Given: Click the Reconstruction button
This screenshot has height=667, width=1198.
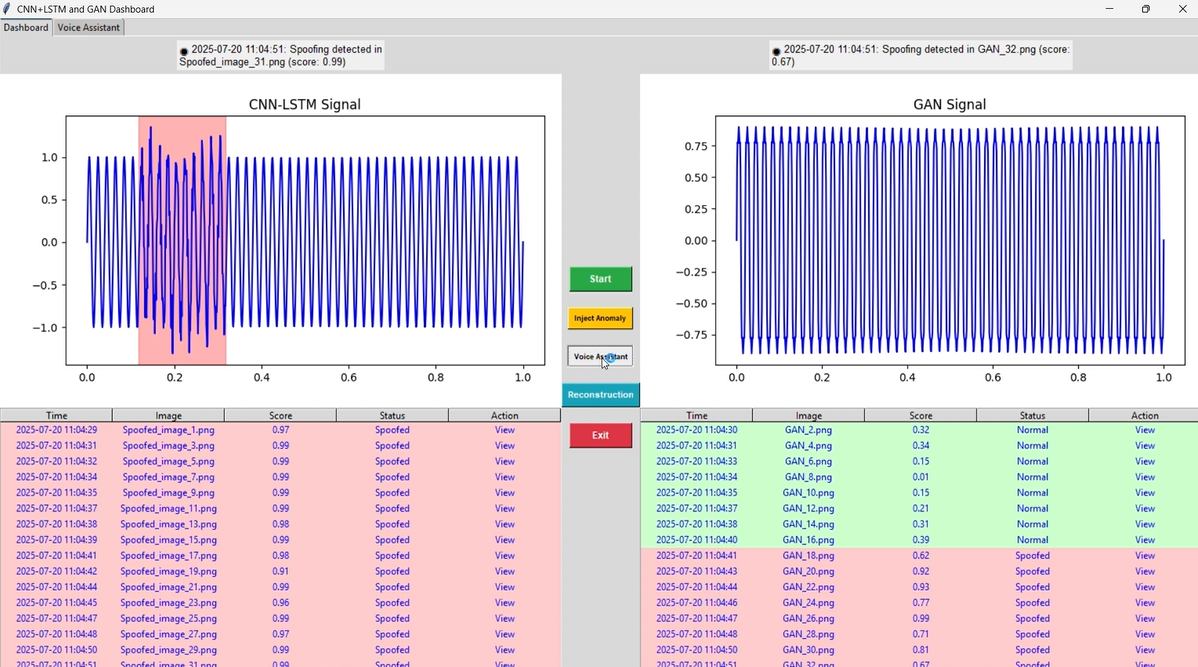Looking at the screenshot, I should pyautogui.click(x=601, y=395).
